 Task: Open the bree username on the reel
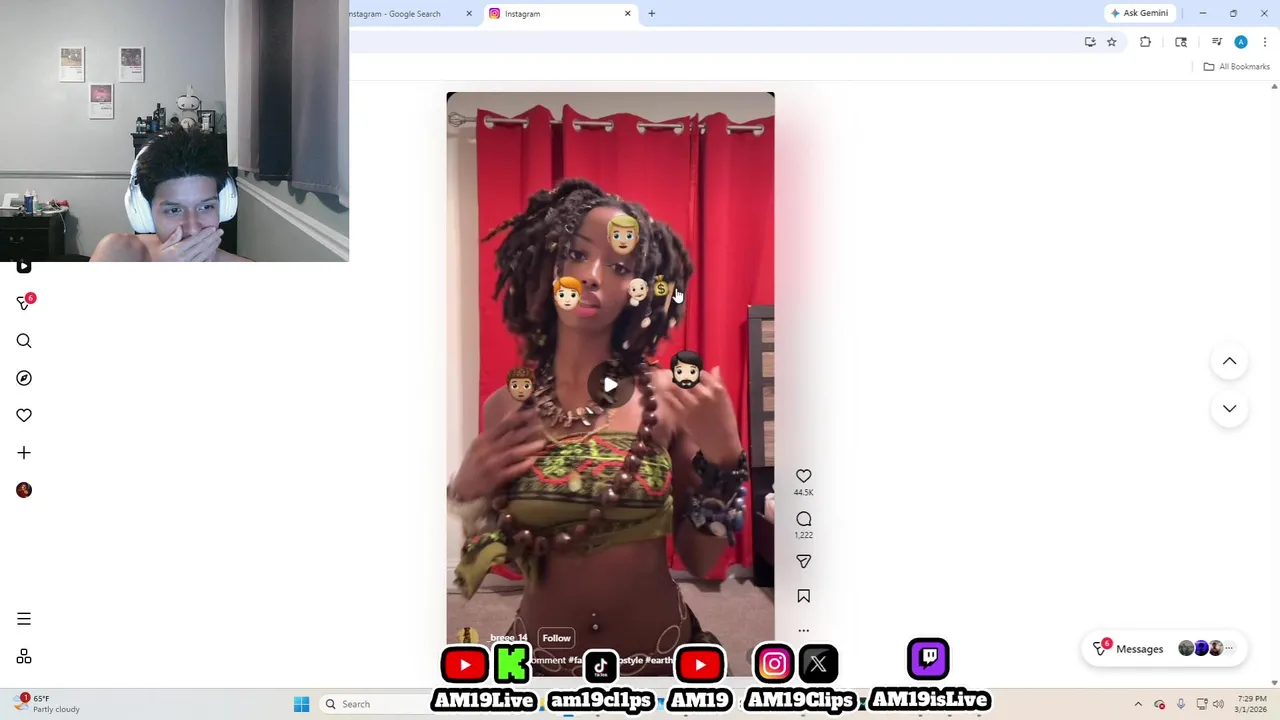(x=508, y=638)
